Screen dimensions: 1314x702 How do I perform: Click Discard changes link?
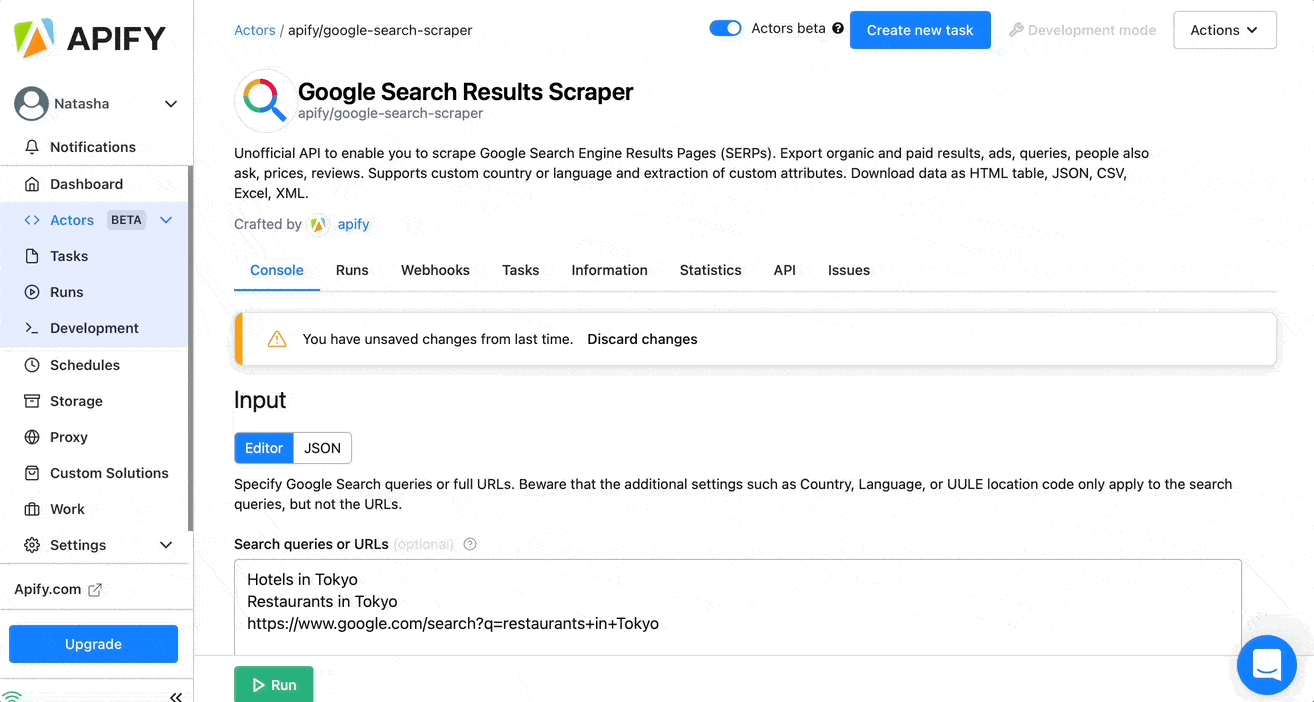point(642,339)
